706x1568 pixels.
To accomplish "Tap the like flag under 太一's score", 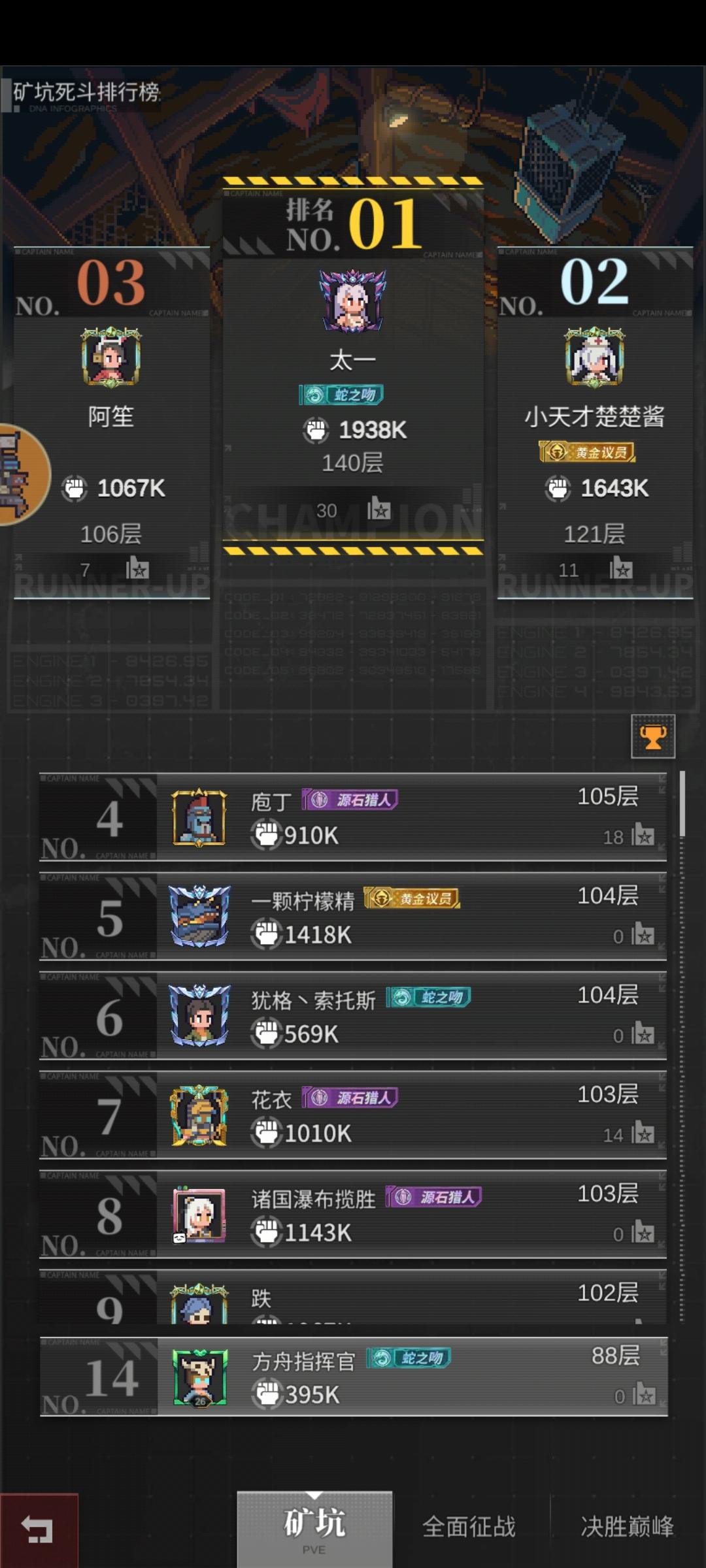I will point(378,508).
